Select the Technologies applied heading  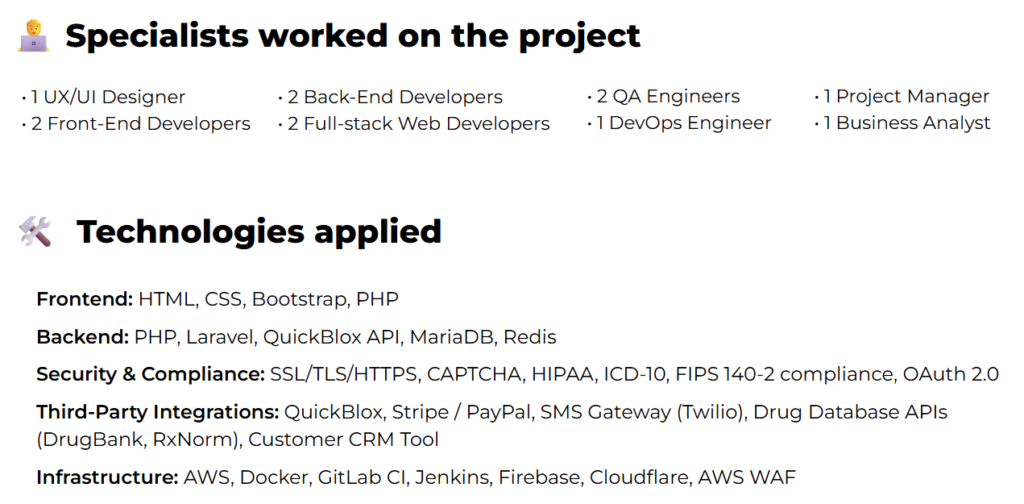point(259,232)
